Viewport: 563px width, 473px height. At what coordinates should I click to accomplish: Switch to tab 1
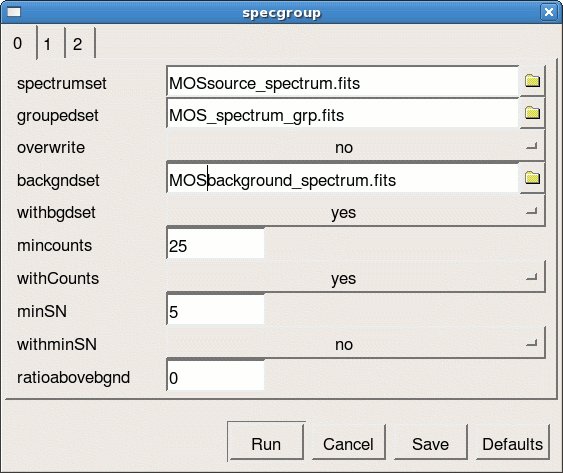51,44
